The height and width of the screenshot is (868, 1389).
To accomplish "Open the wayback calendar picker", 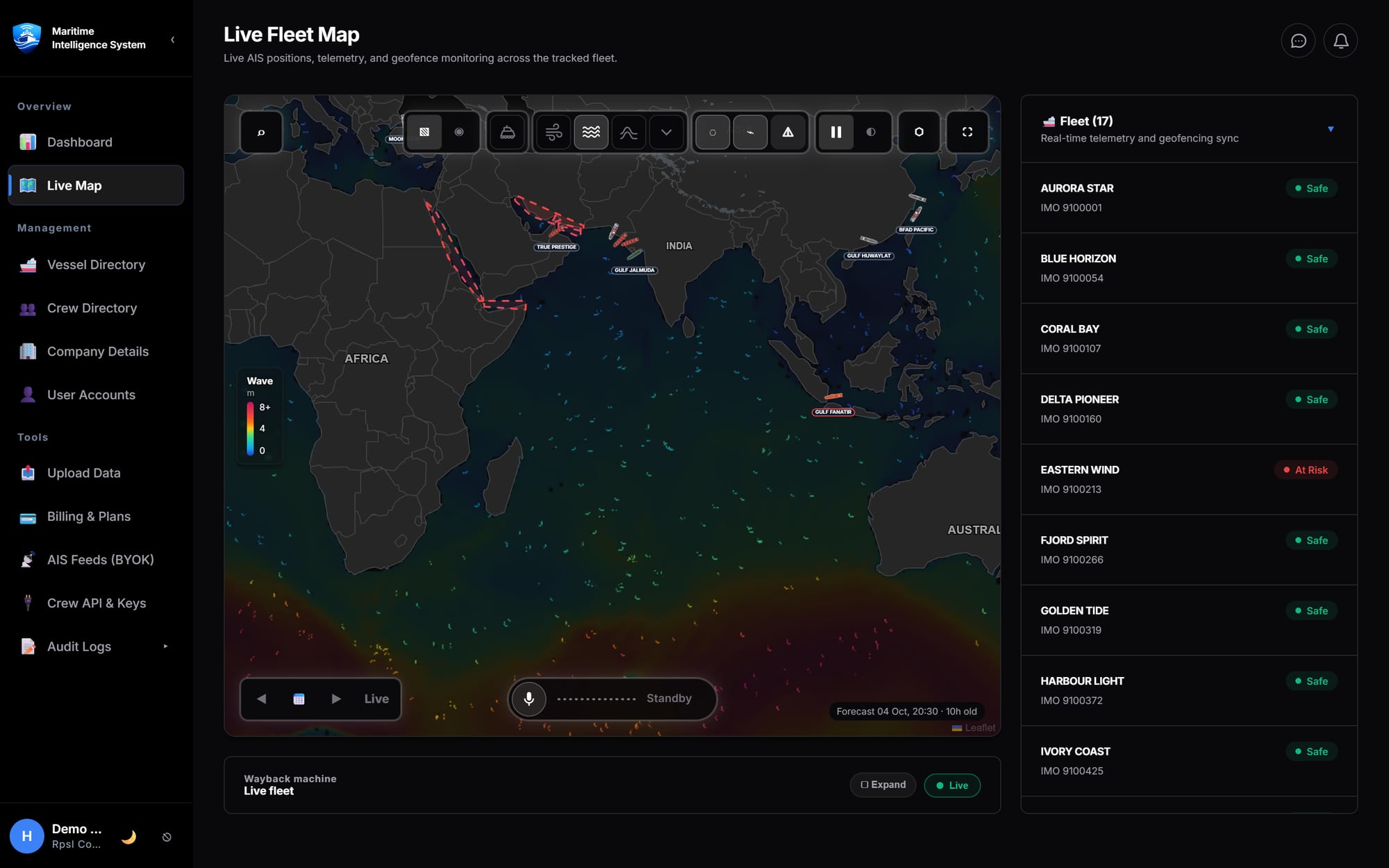I will tap(299, 699).
